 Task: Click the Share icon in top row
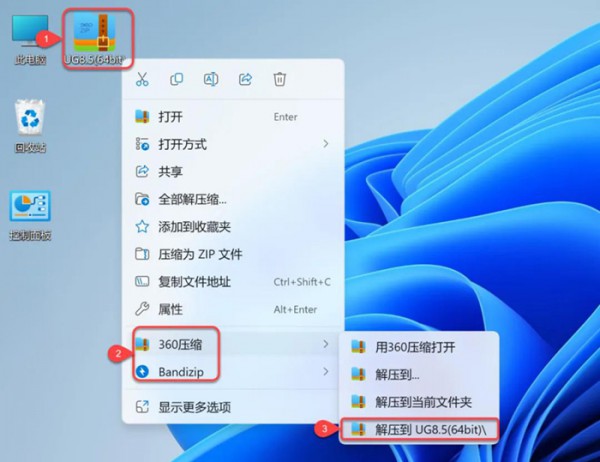pyautogui.click(x=245, y=79)
